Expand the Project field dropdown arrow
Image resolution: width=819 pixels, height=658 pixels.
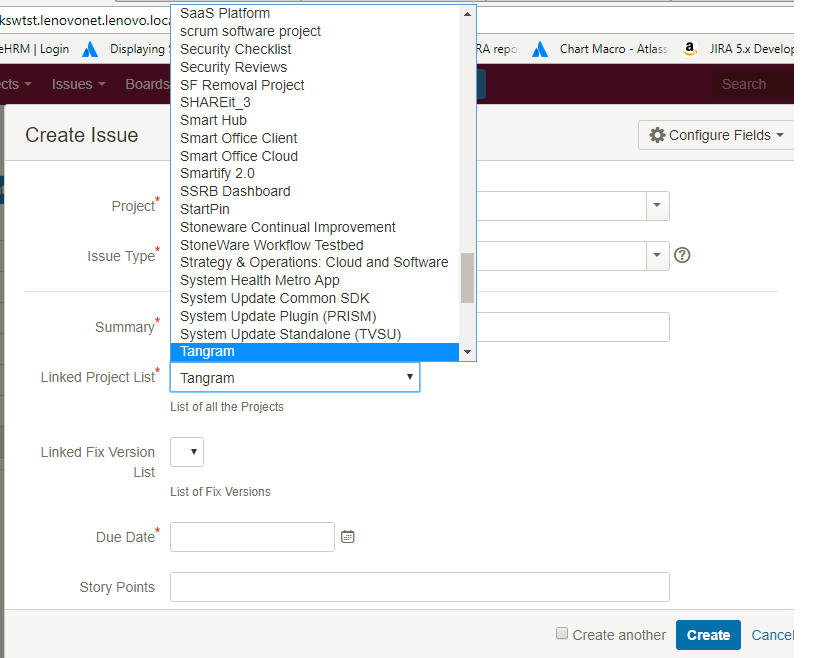coord(658,206)
